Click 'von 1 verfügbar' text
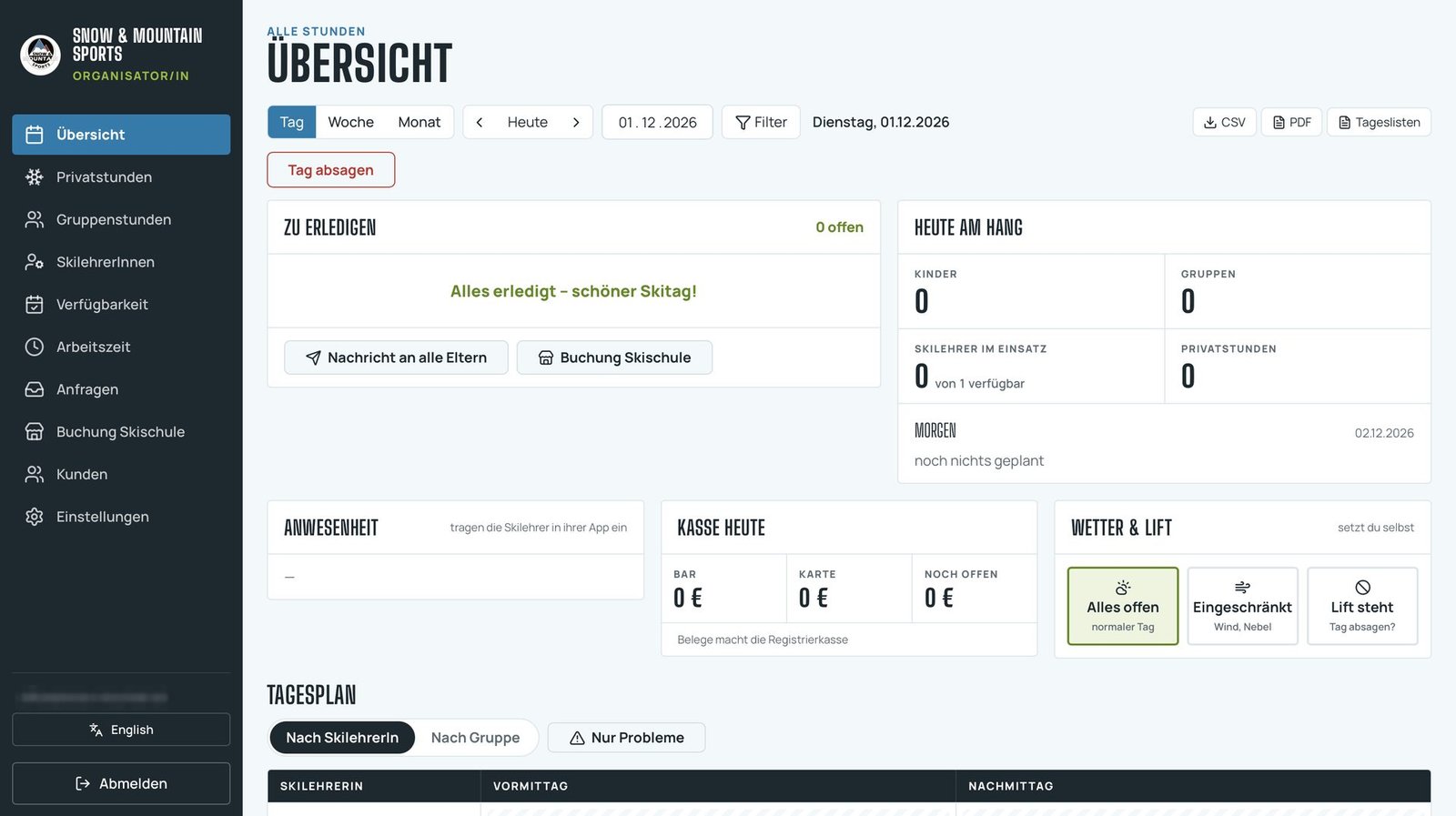 [979, 384]
